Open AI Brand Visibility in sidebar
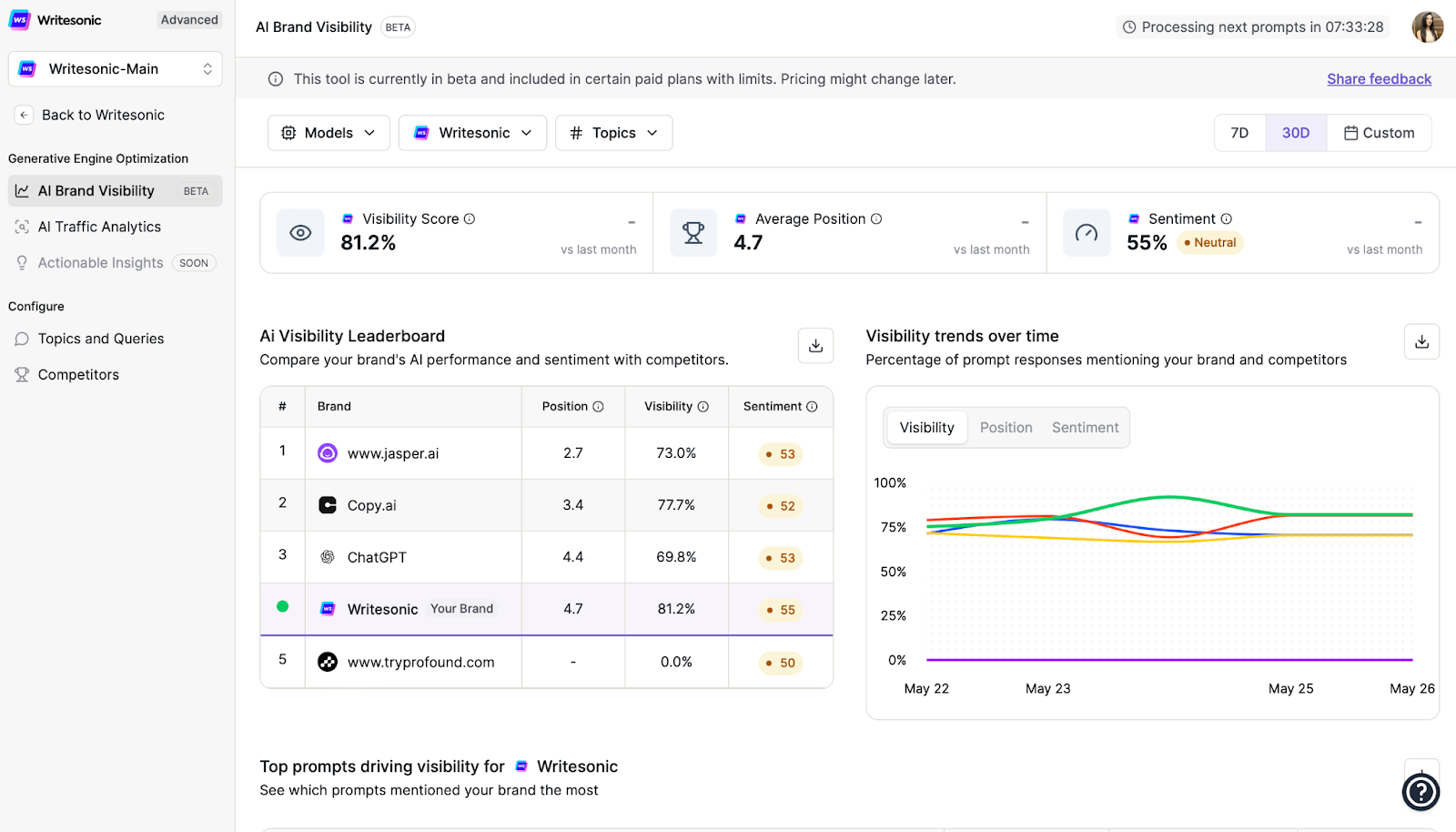 coord(116,191)
